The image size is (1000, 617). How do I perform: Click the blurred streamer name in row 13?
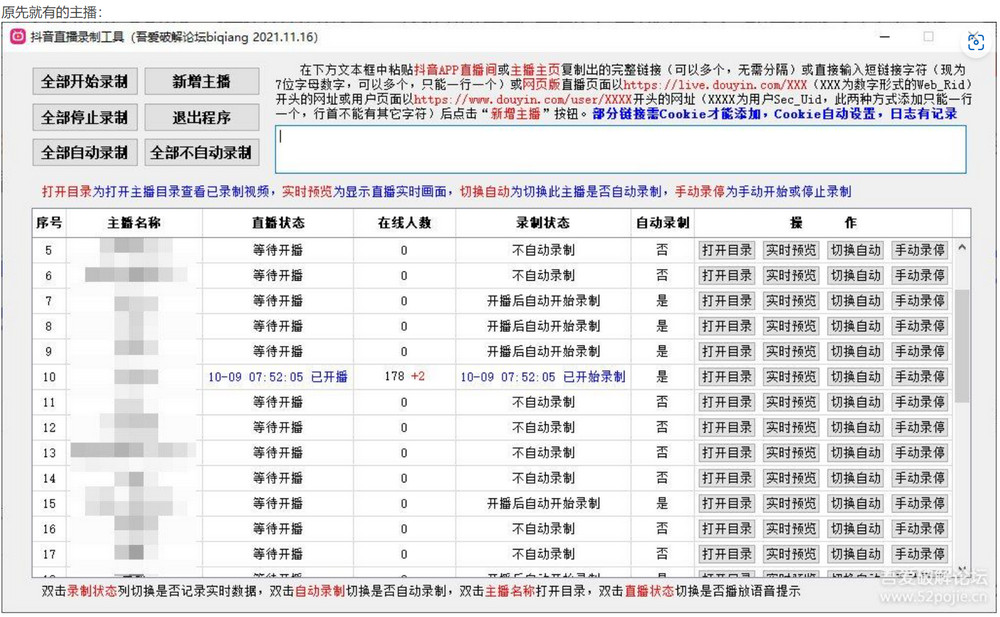click(x=135, y=452)
